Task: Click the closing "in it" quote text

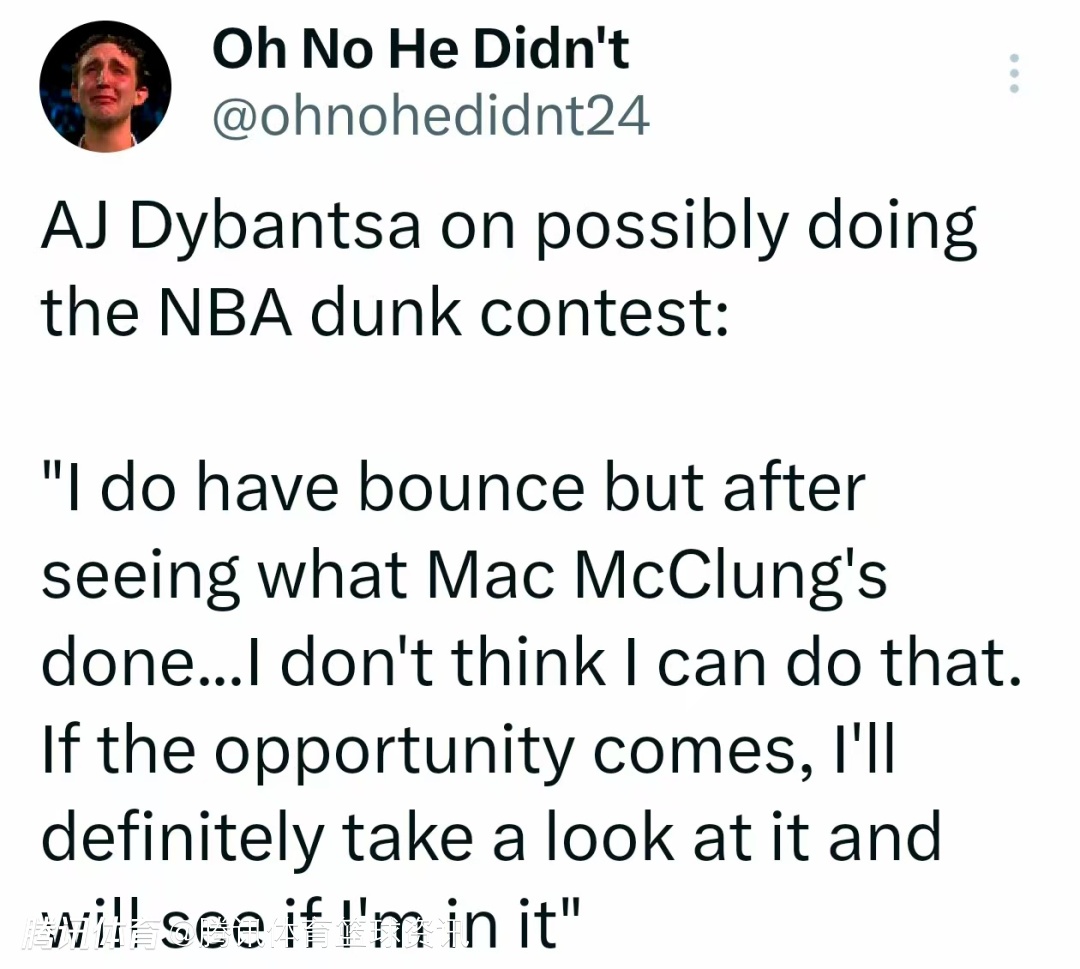Action: click(522, 922)
